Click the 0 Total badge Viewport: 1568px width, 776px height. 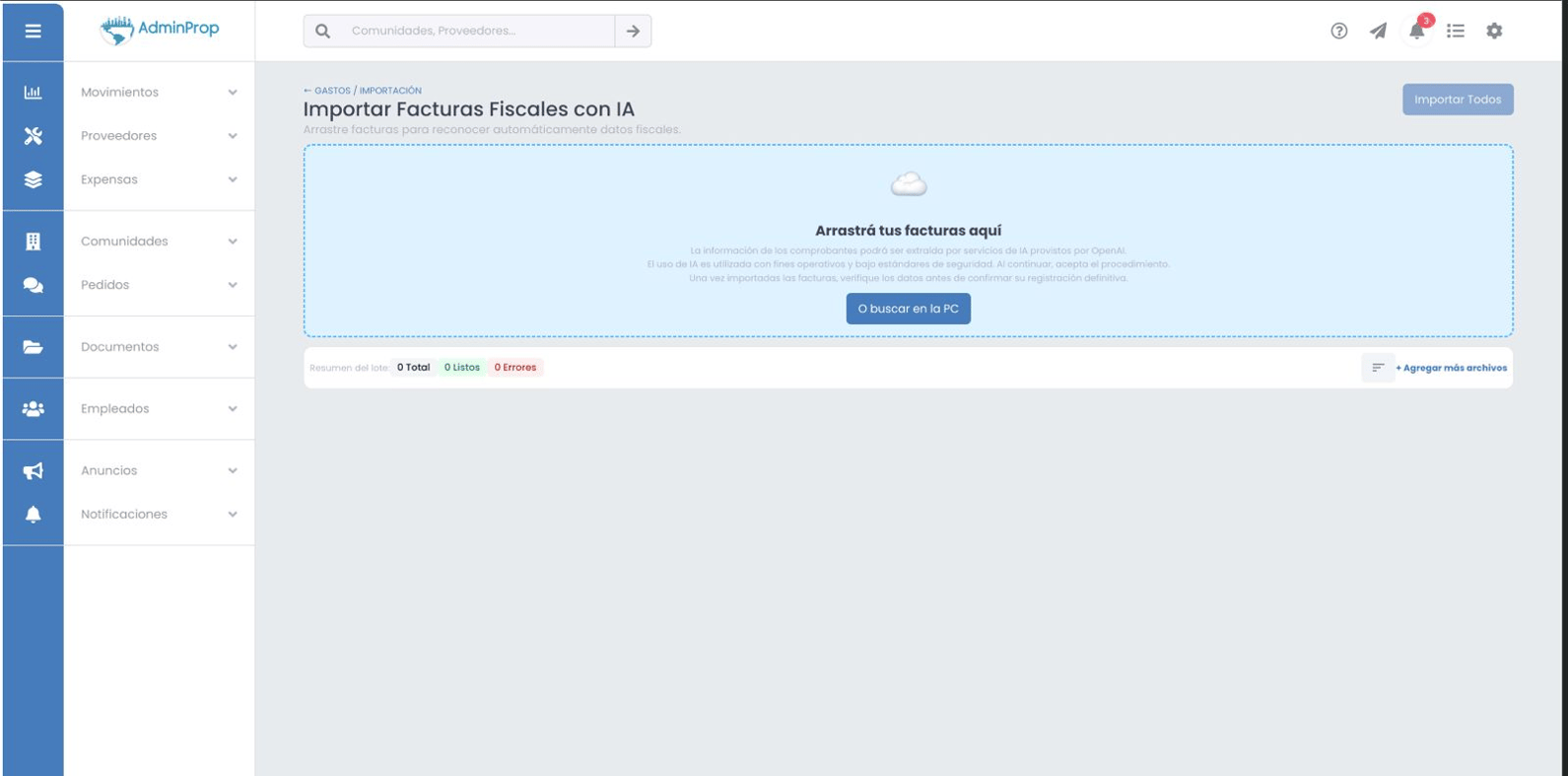tap(413, 368)
